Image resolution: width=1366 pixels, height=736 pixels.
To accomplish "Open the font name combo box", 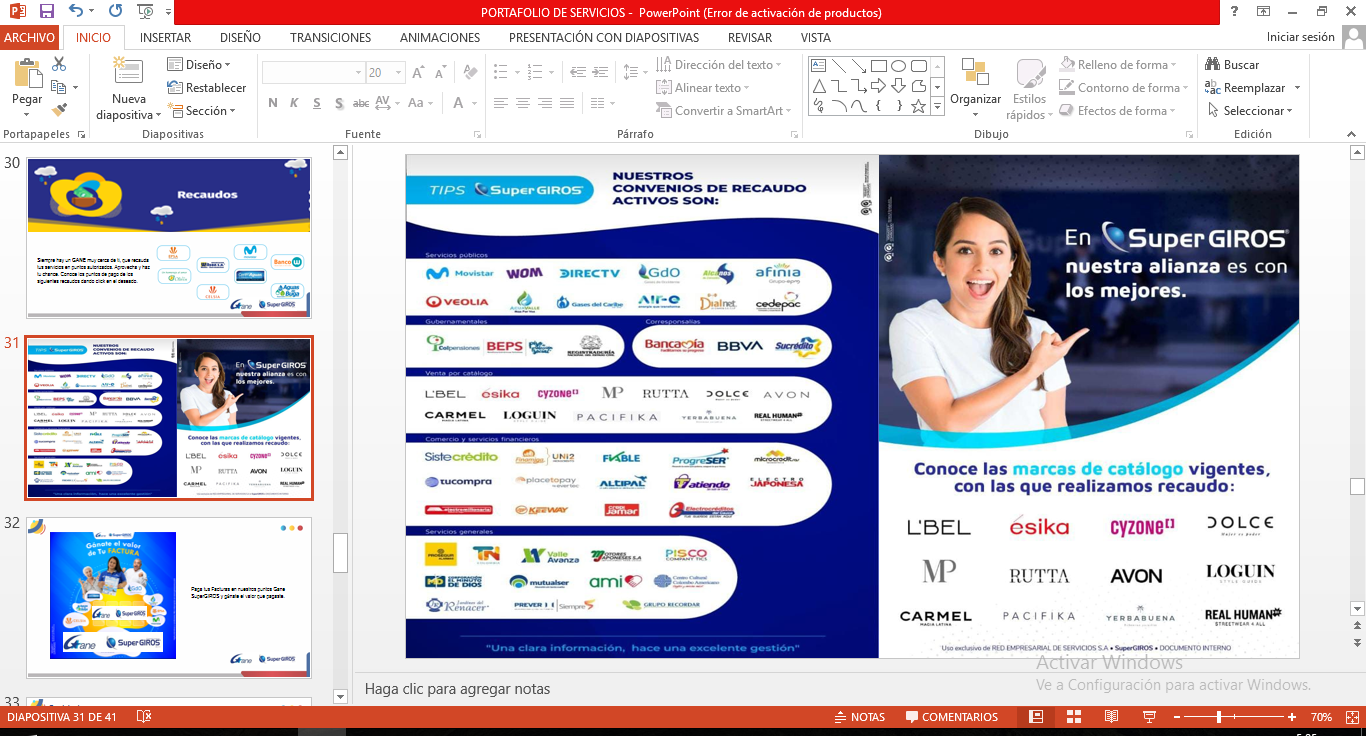I will pos(313,73).
